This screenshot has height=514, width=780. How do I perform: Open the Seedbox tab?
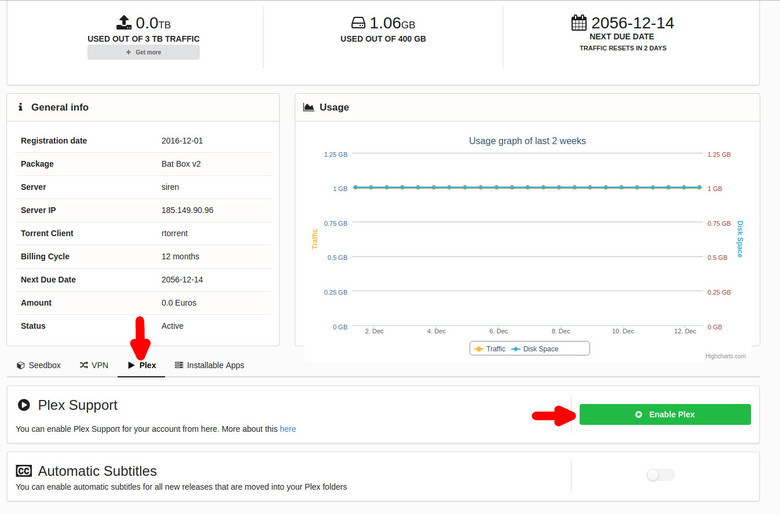pos(39,365)
